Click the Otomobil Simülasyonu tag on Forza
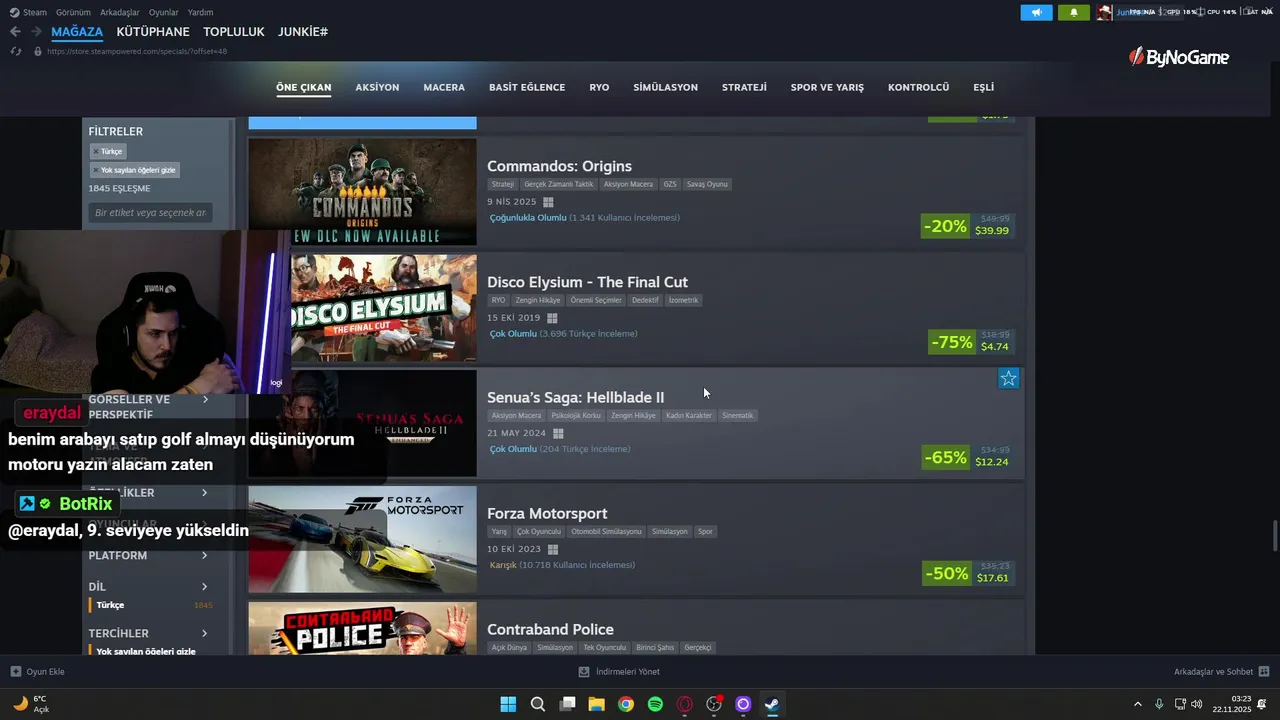Screen dimensions: 1280x720 (x=607, y=531)
